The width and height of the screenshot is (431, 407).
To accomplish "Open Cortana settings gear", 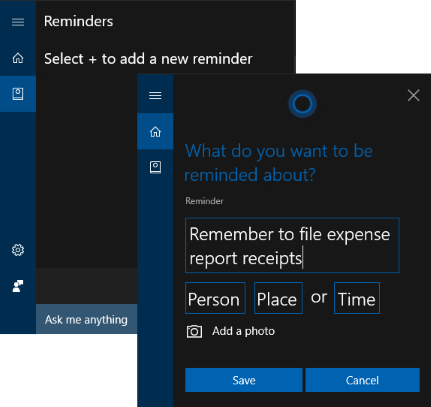I will [18, 250].
